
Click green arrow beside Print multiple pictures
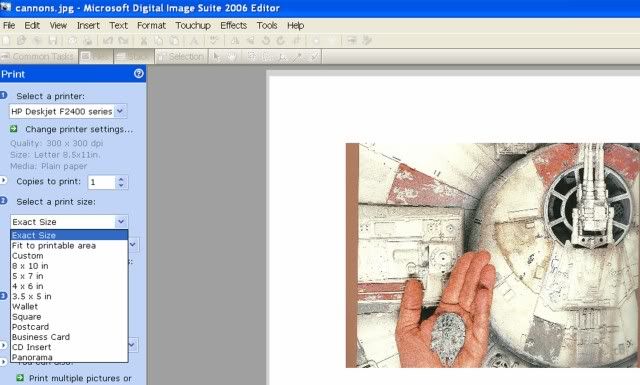20,378
